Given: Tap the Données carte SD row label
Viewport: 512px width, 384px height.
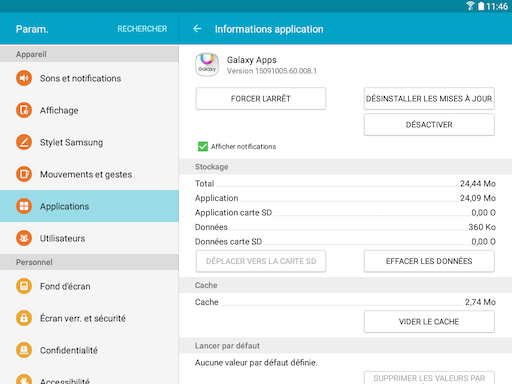Looking at the screenshot, I should click(x=228, y=242).
